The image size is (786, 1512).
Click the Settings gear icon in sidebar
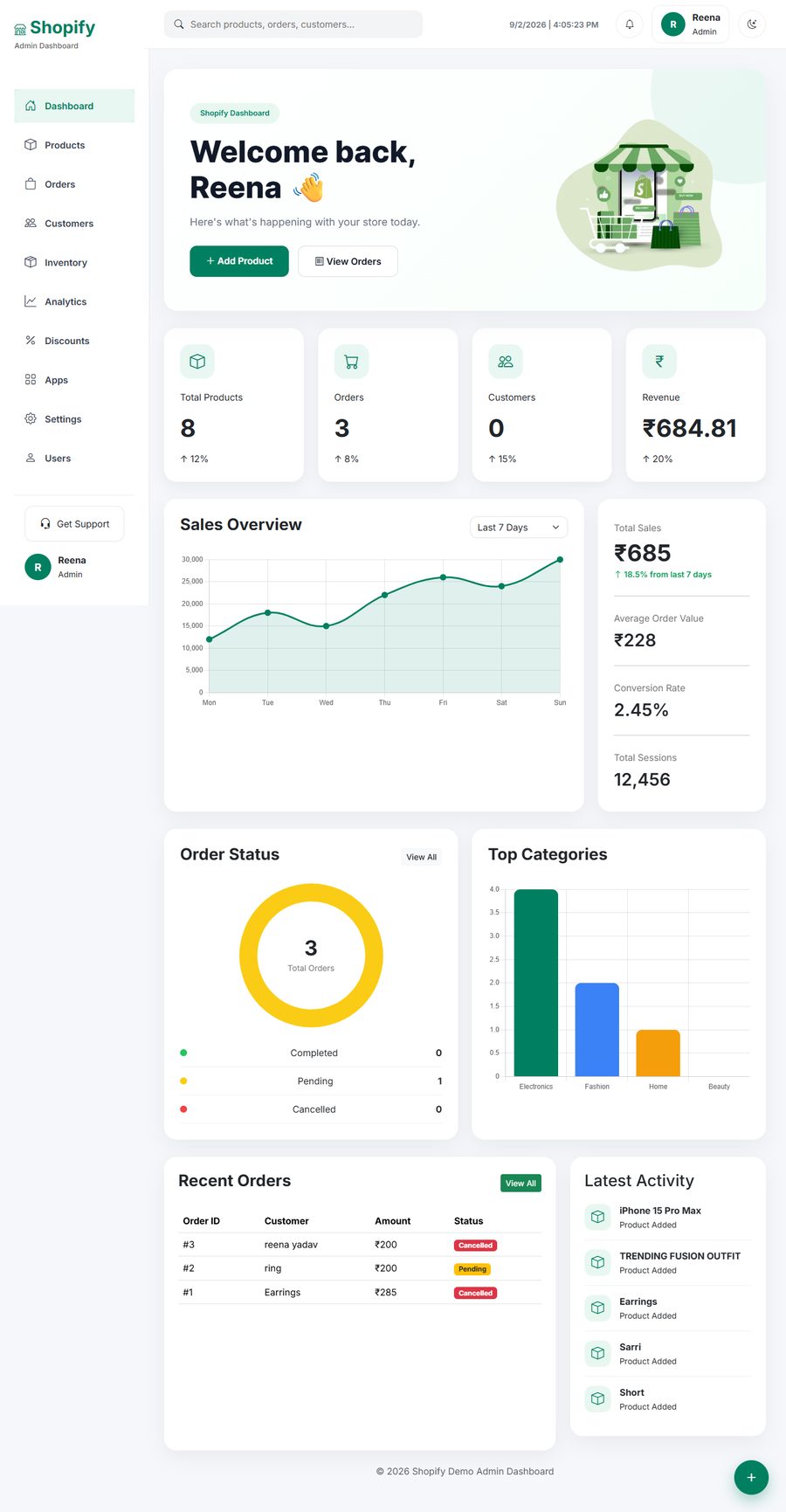click(31, 419)
